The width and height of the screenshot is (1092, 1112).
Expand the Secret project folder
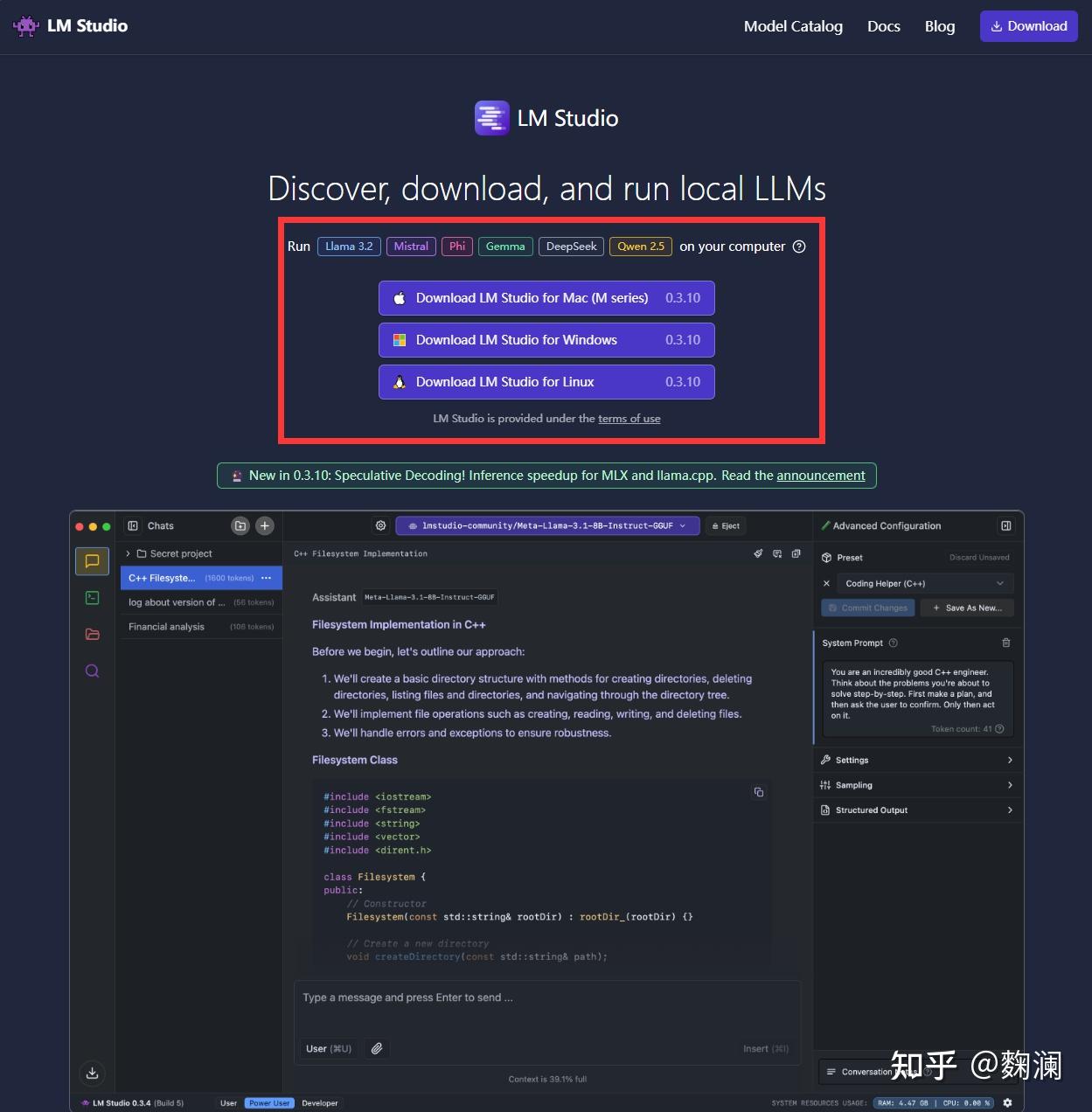201,553
